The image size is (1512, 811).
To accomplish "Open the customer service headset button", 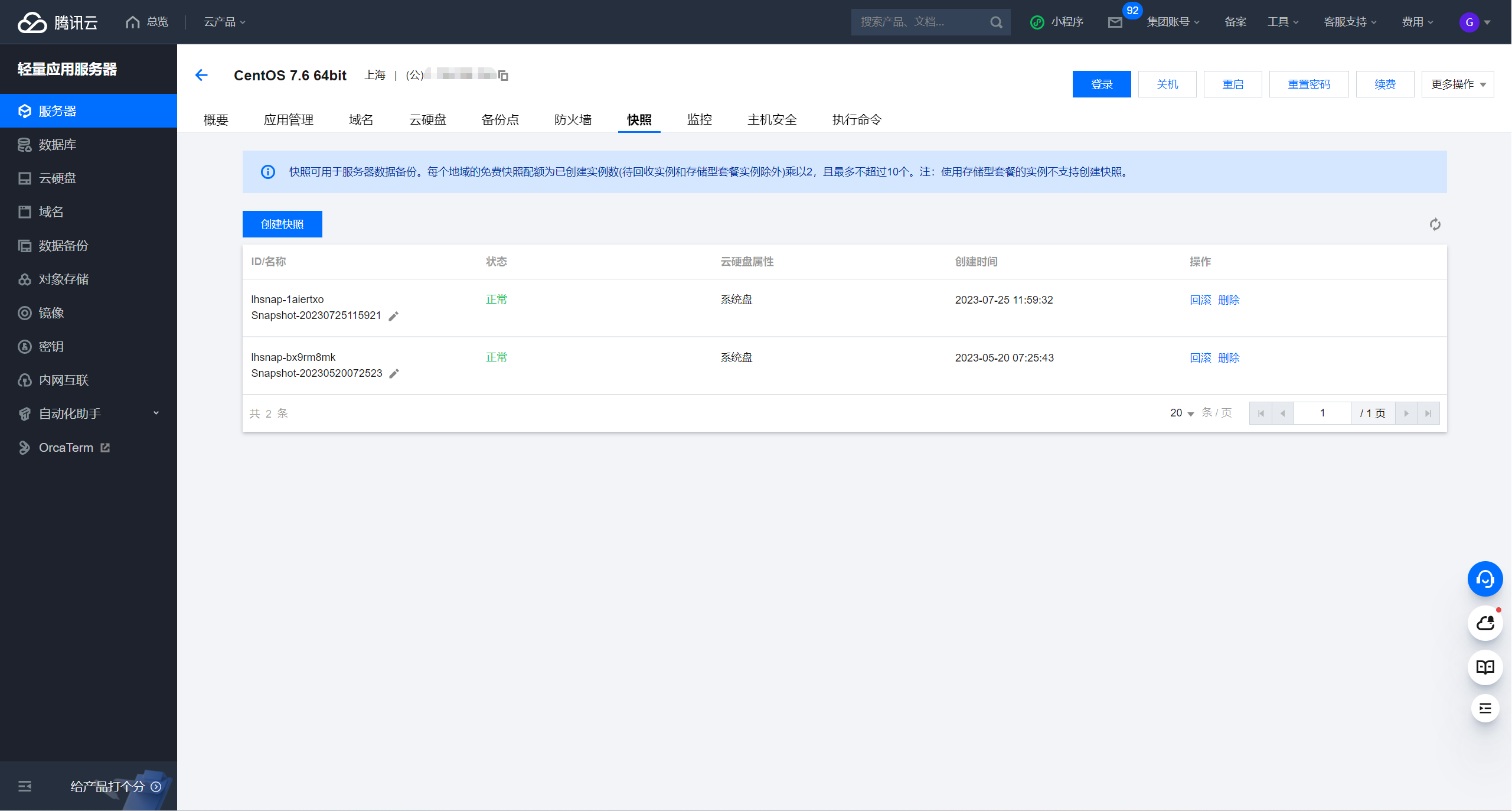I will tap(1485, 579).
